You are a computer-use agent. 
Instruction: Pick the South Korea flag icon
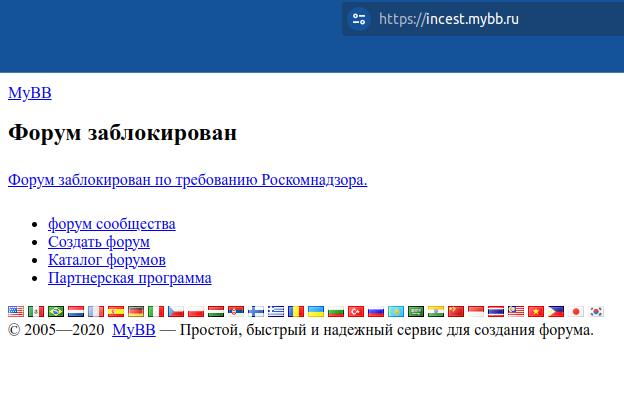coord(596,311)
